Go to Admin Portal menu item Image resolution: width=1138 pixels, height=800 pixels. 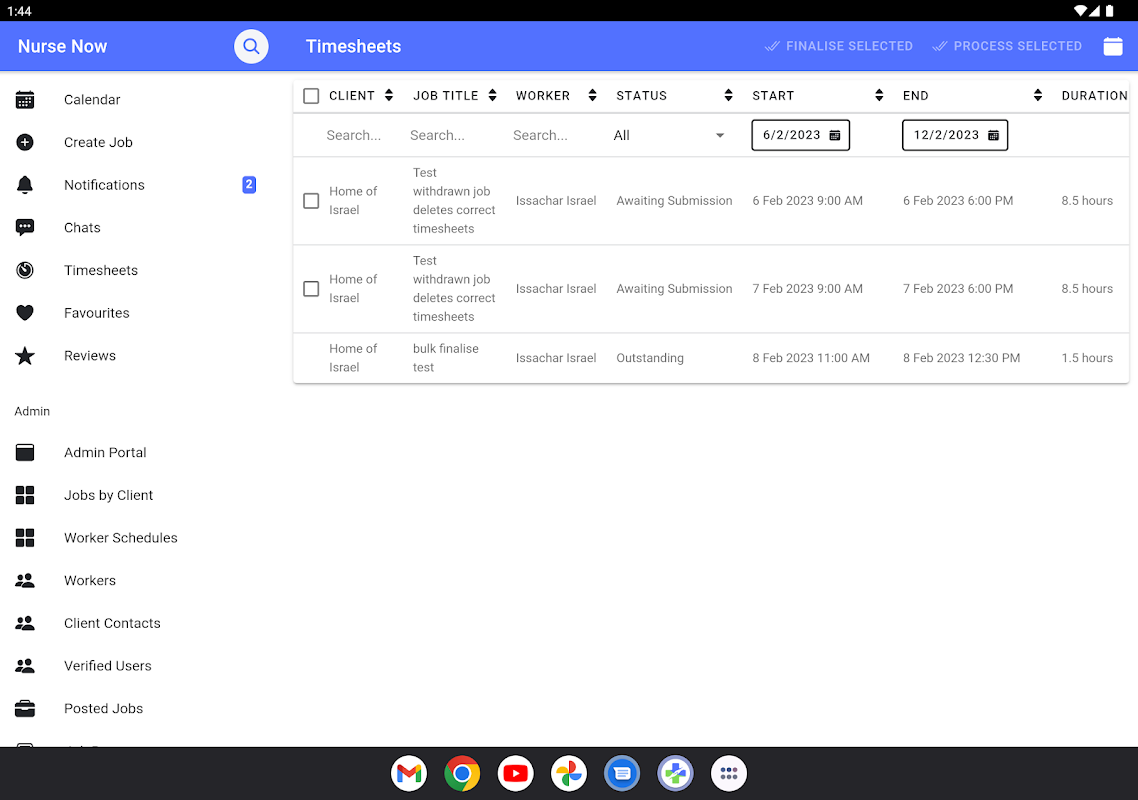105,453
